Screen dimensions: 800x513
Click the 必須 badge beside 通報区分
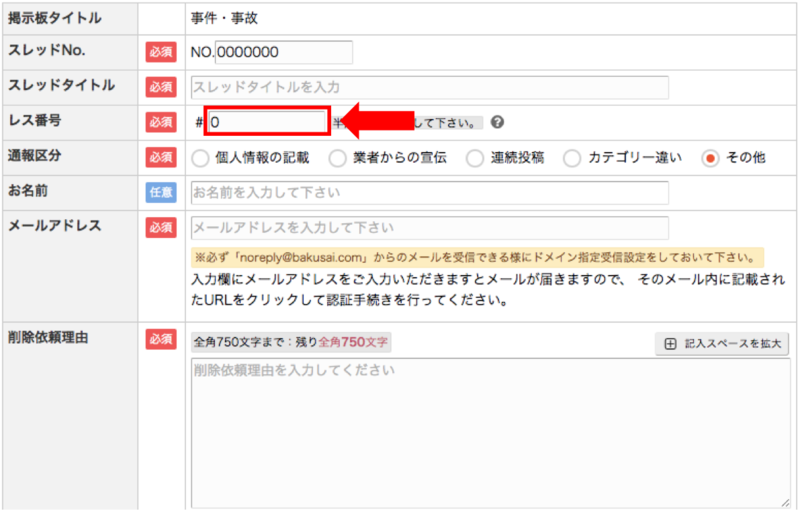tap(161, 157)
